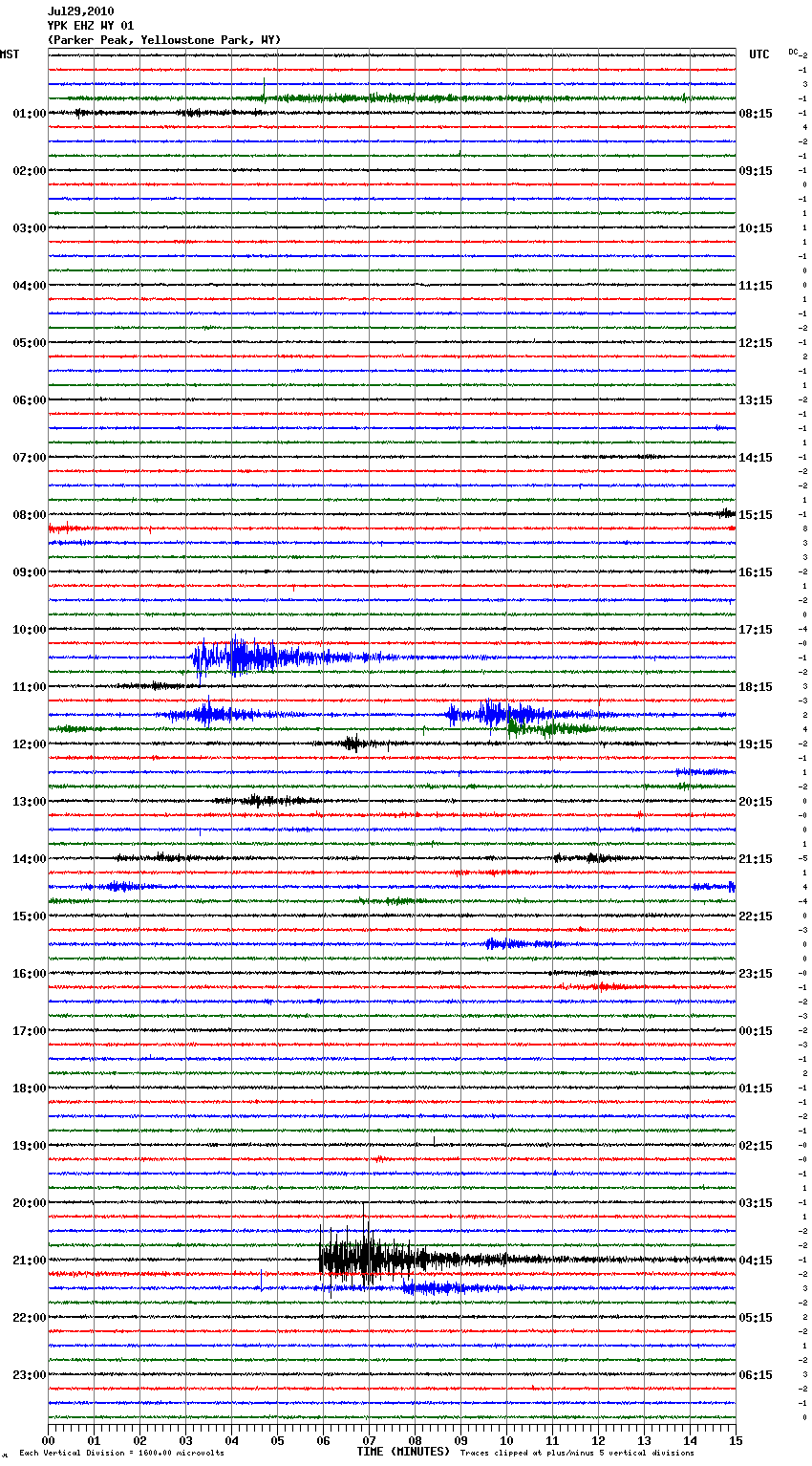The image size is (812, 1466).
Task: Click the Parker Peak, Yellowstone Park location text
Action: [164, 40]
